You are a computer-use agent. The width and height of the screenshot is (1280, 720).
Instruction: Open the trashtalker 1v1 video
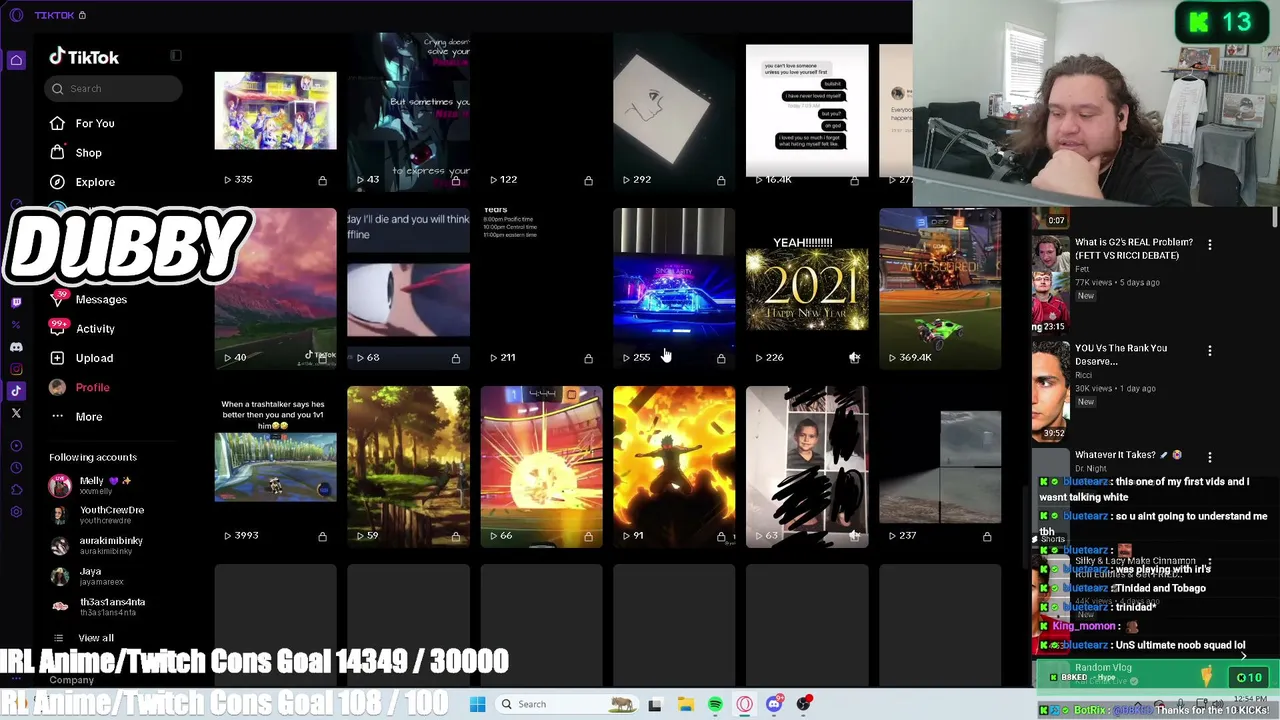point(275,466)
